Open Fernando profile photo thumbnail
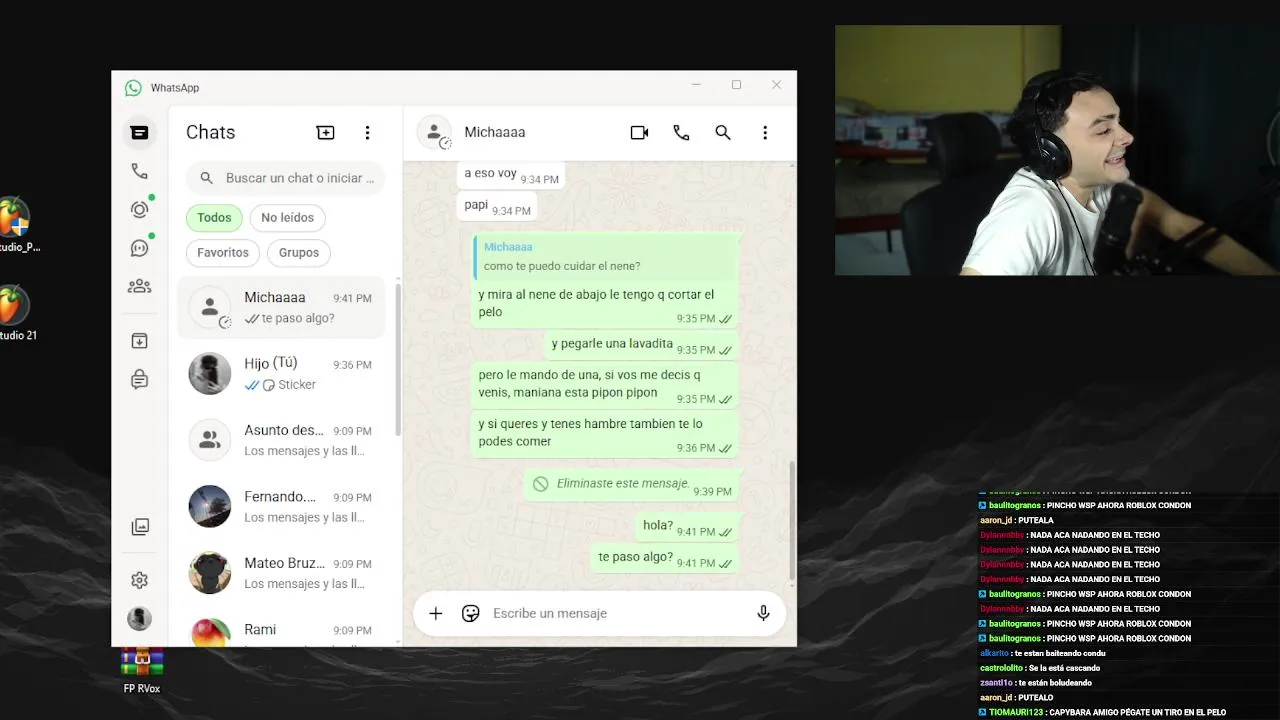Image resolution: width=1280 pixels, height=720 pixels. tap(210, 507)
